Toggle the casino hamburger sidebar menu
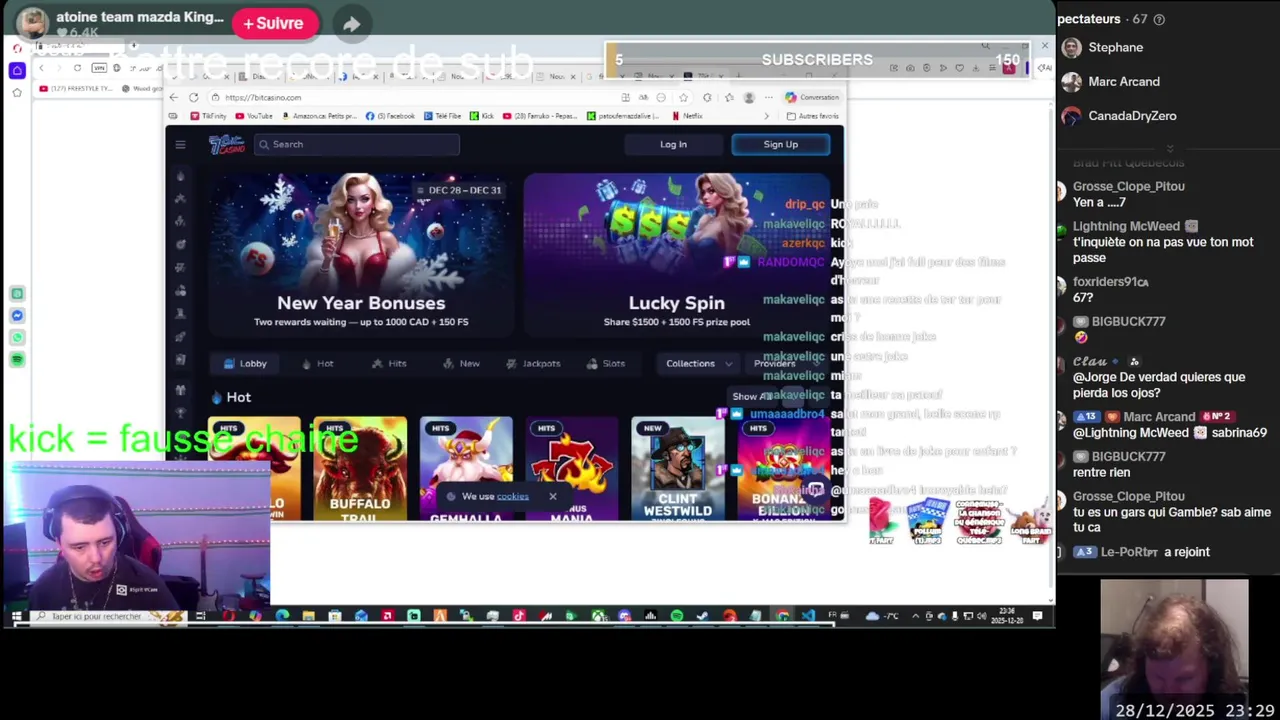Viewport: 1280px width, 720px height. click(x=180, y=144)
